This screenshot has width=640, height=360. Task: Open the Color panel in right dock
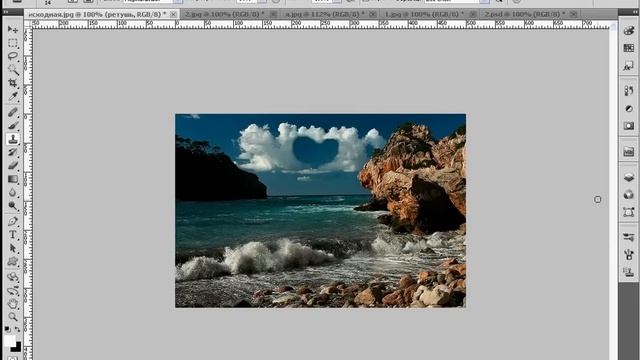(629, 31)
